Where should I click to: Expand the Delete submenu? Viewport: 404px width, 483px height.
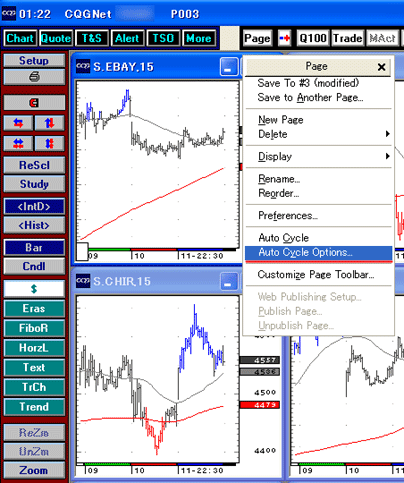pos(318,134)
